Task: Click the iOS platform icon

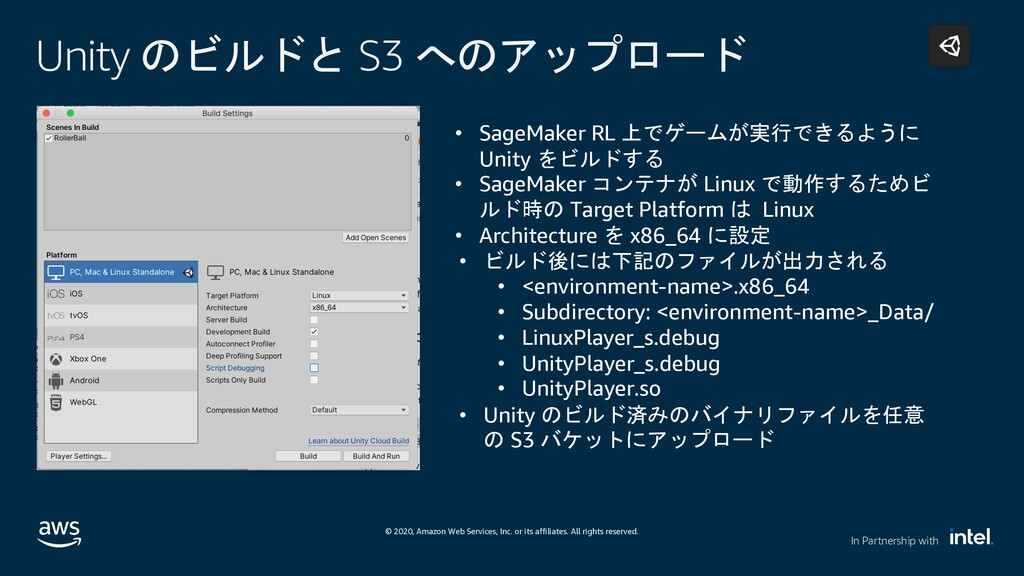Action: (56, 294)
